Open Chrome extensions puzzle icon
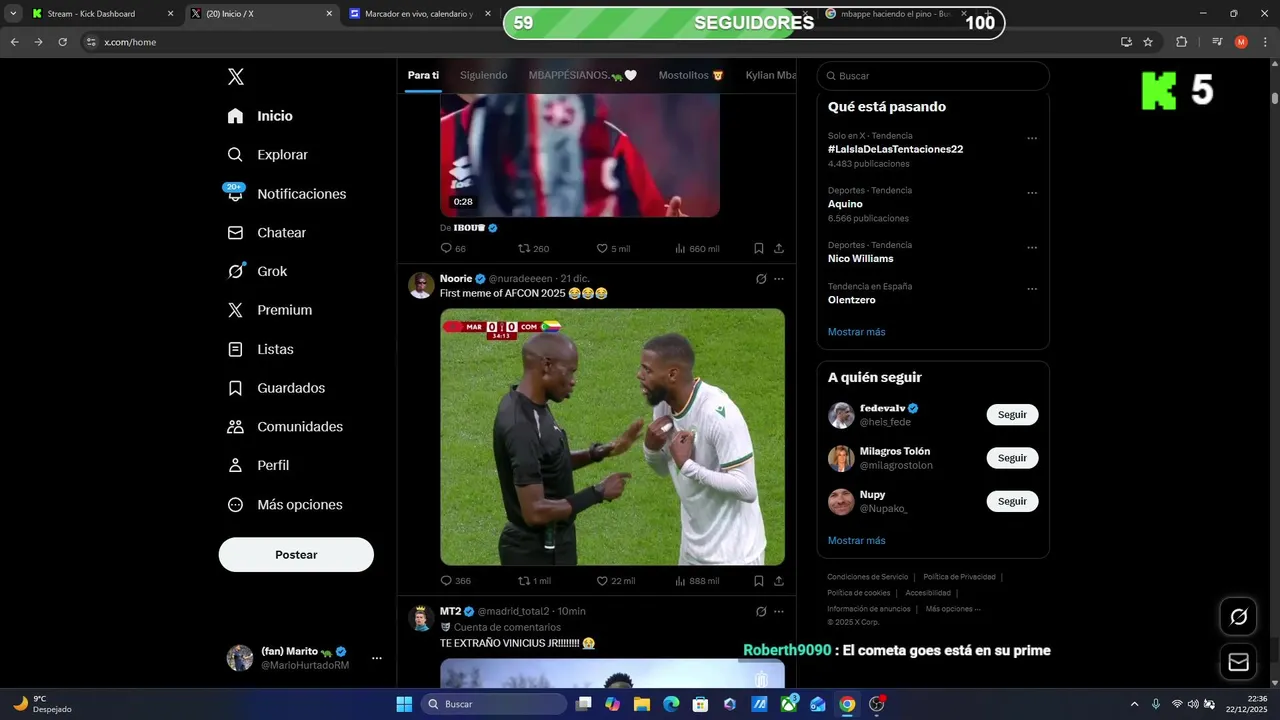The height and width of the screenshot is (720, 1280). [x=1181, y=42]
